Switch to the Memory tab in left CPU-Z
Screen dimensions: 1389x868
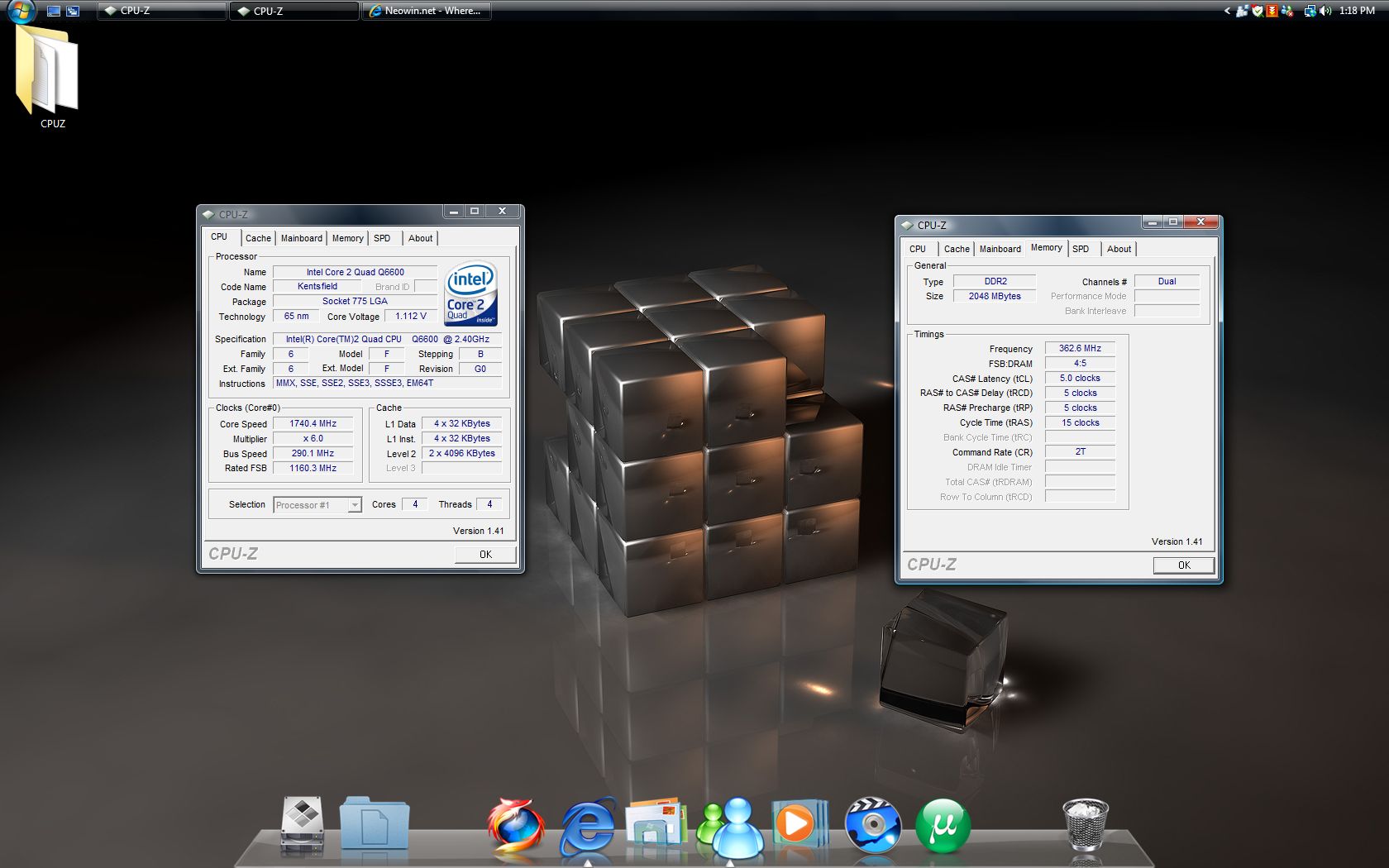point(347,238)
